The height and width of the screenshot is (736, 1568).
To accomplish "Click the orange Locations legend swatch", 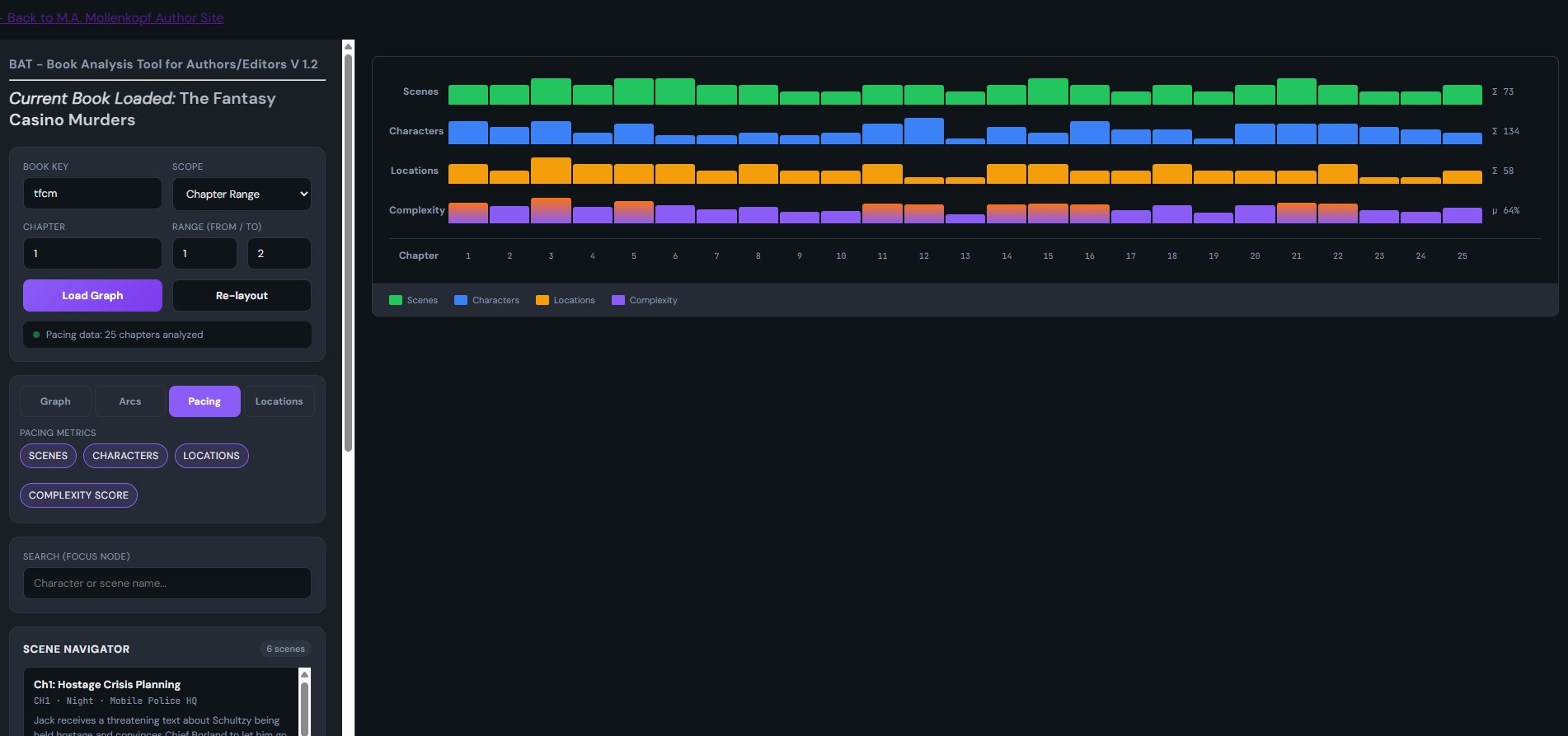I will (542, 300).
